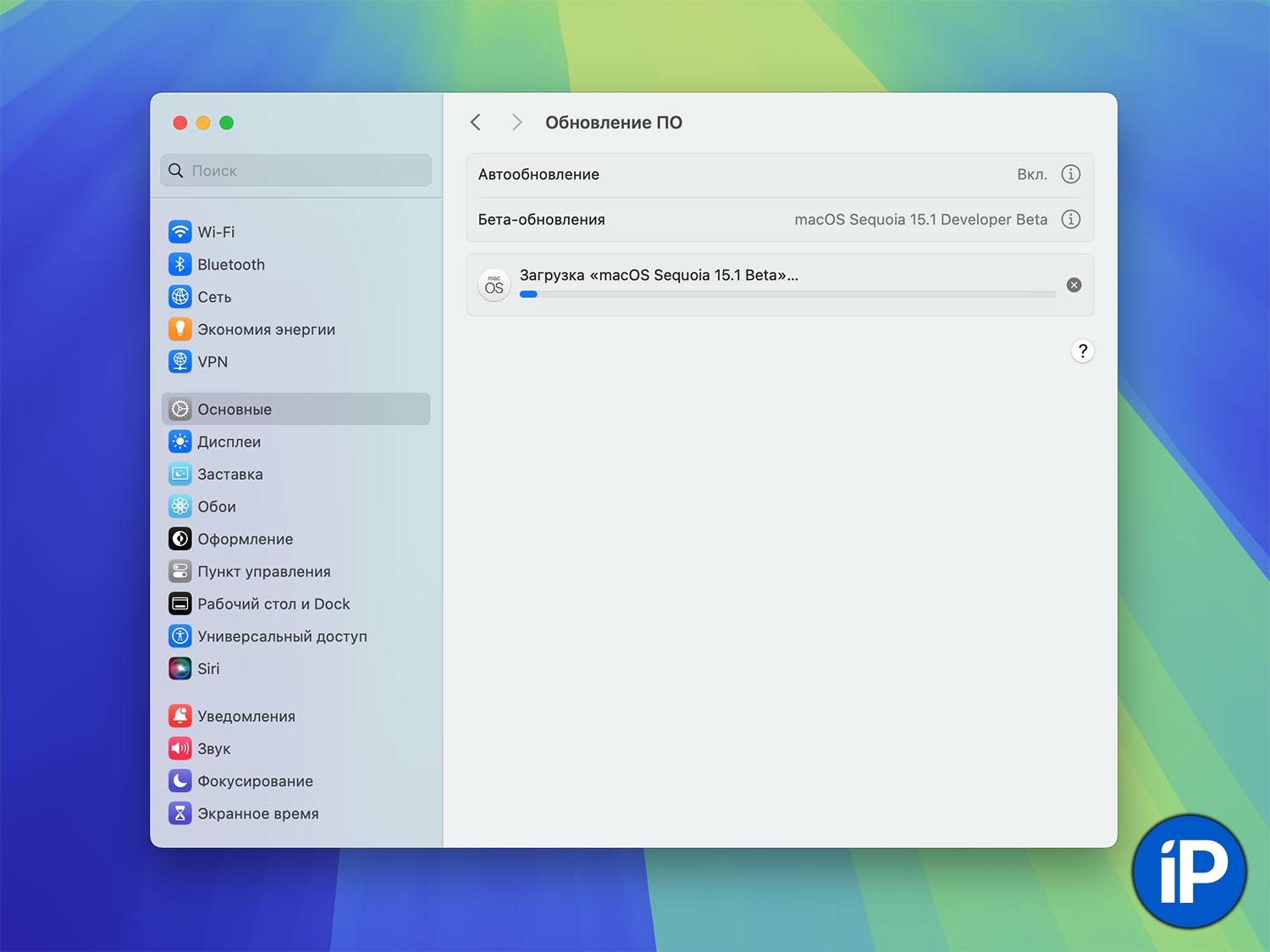Go back using the left chevron
This screenshot has width=1270, height=952.
click(476, 123)
